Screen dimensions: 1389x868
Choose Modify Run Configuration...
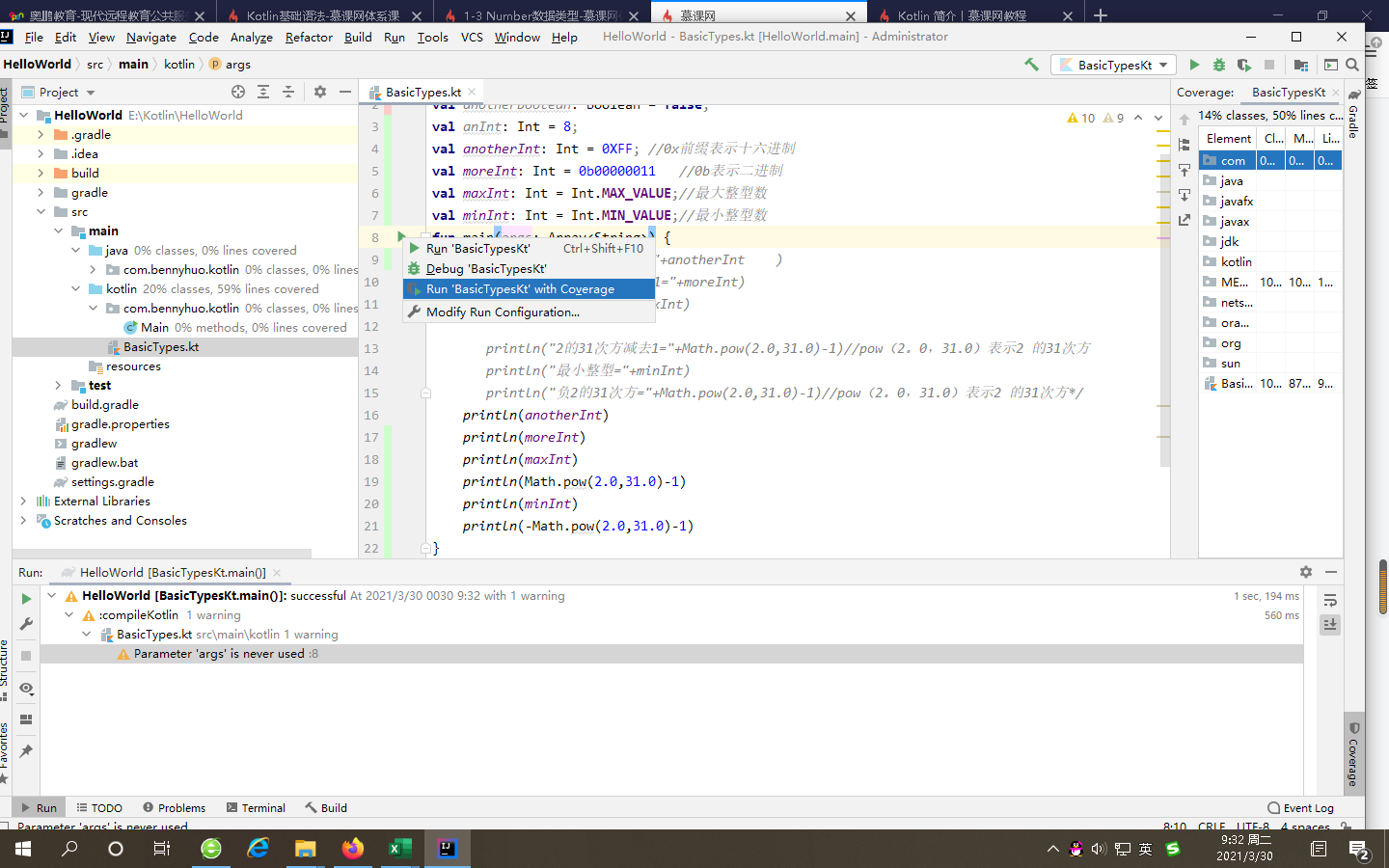pos(529,312)
